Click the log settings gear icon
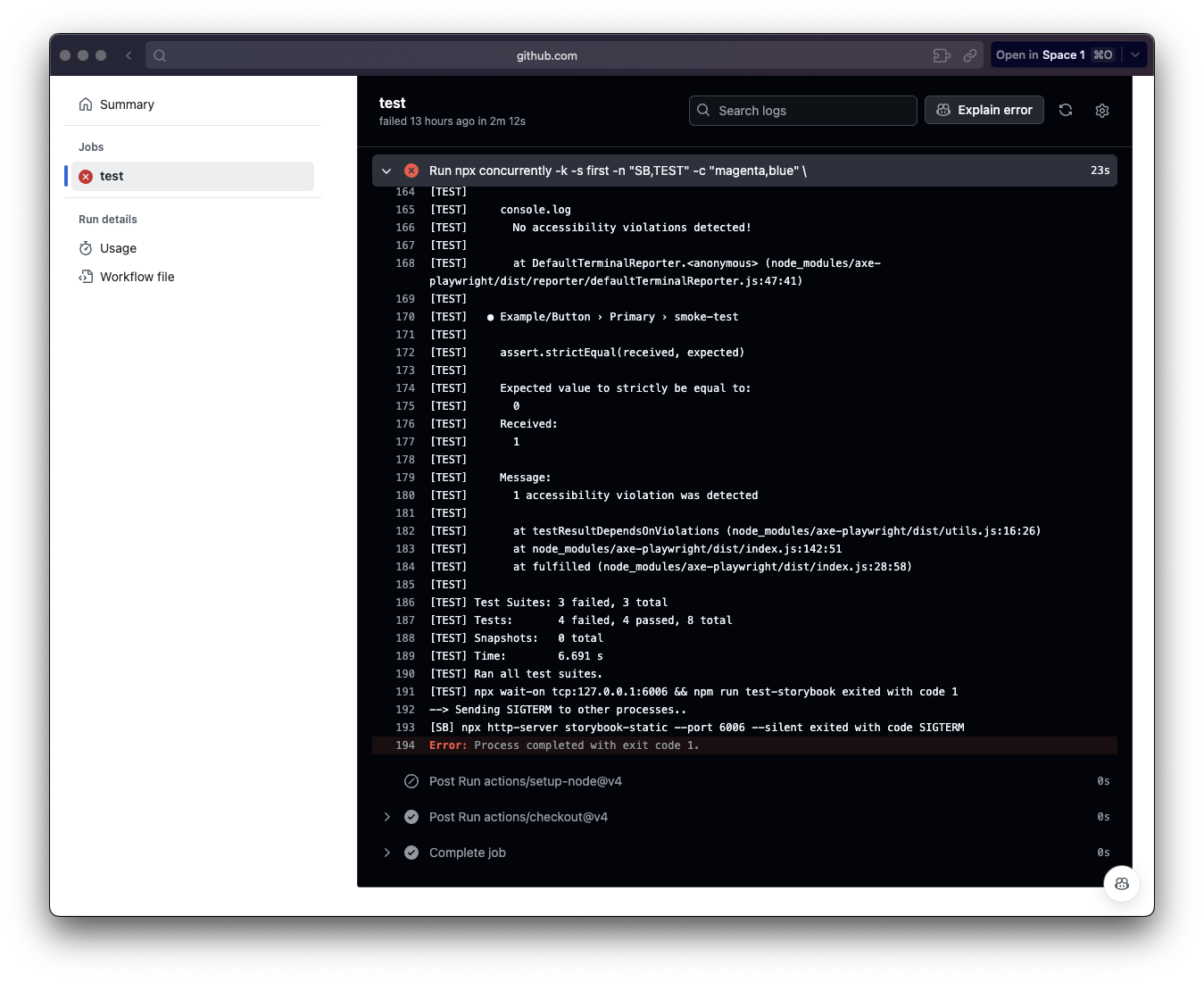Viewport: 1204px width, 982px height. [1102, 111]
